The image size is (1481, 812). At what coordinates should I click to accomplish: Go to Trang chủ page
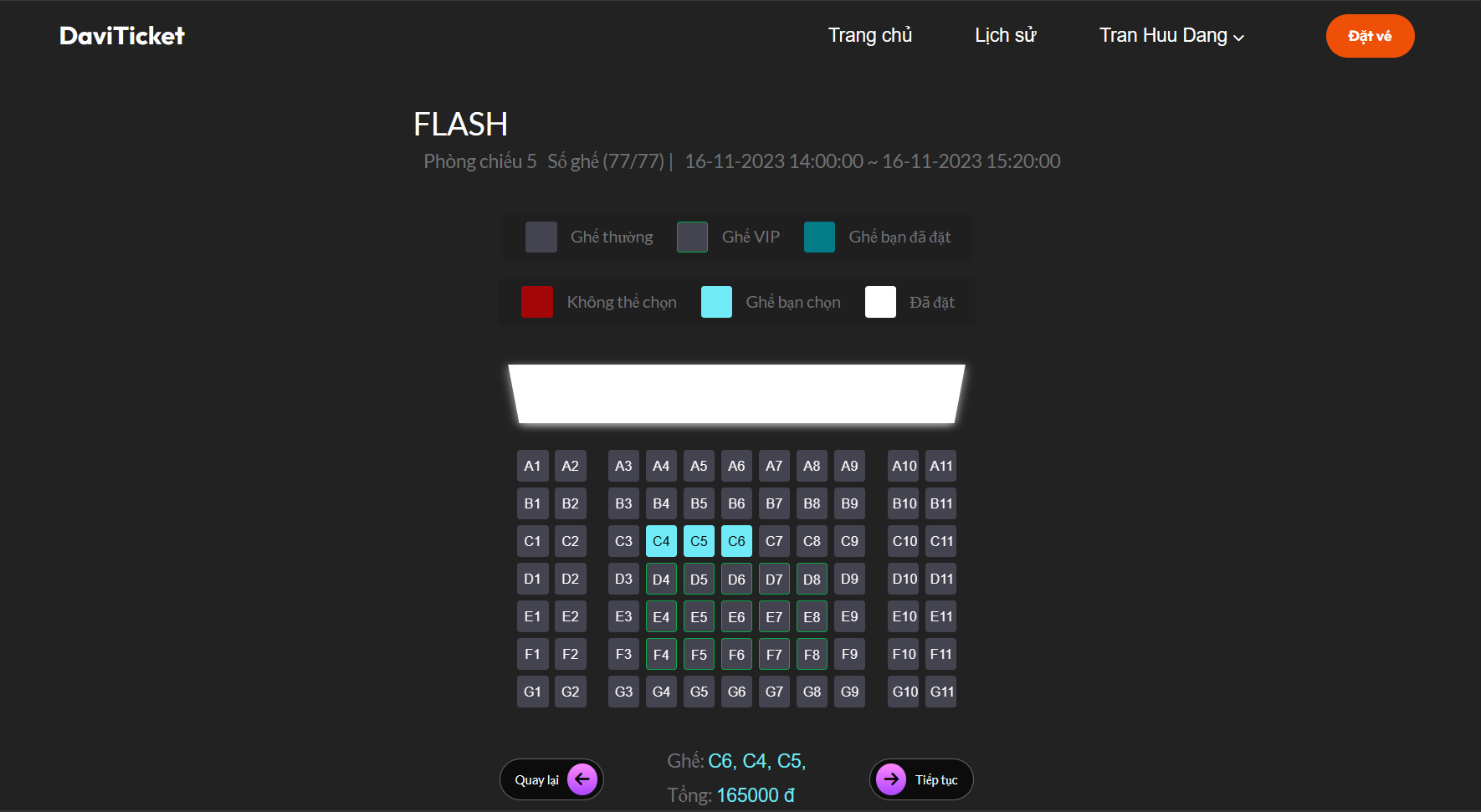click(870, 36)
